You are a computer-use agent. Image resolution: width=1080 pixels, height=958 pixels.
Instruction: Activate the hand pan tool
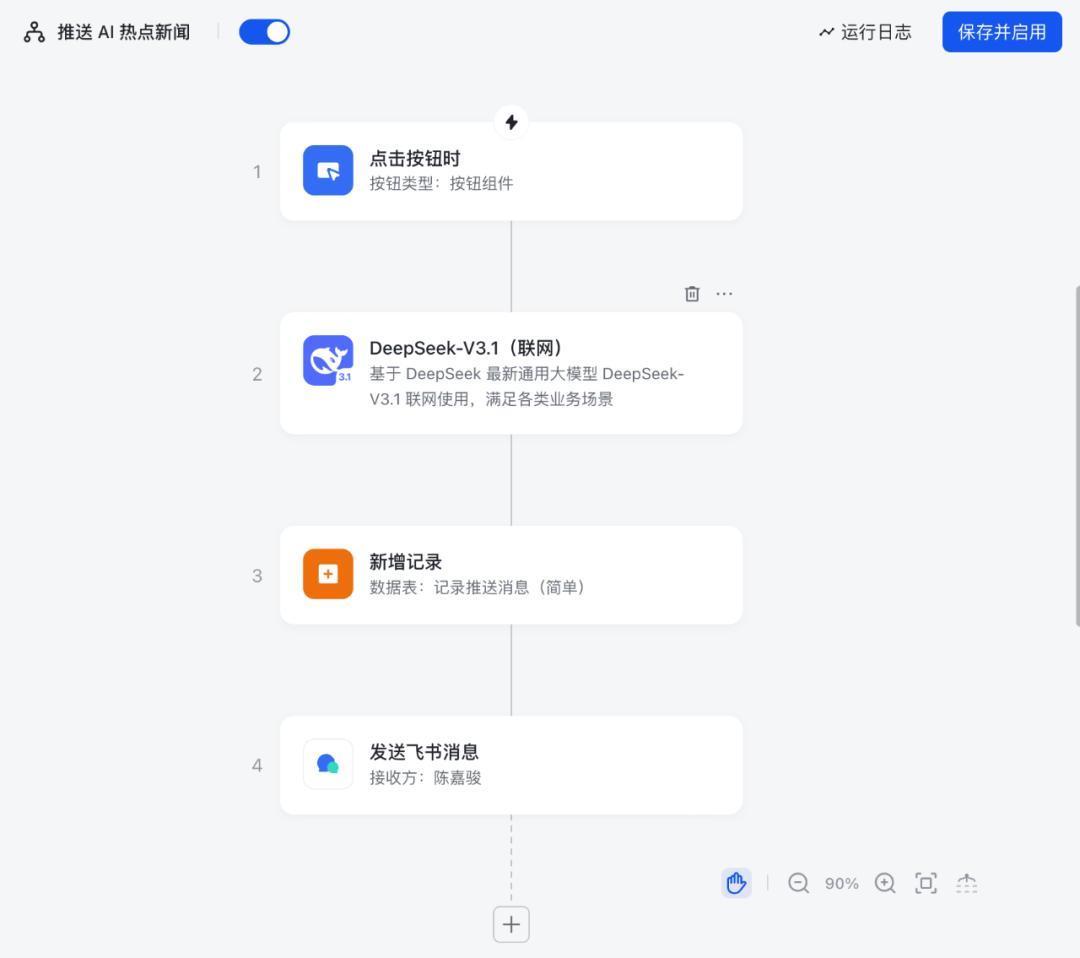pos(736,883)
